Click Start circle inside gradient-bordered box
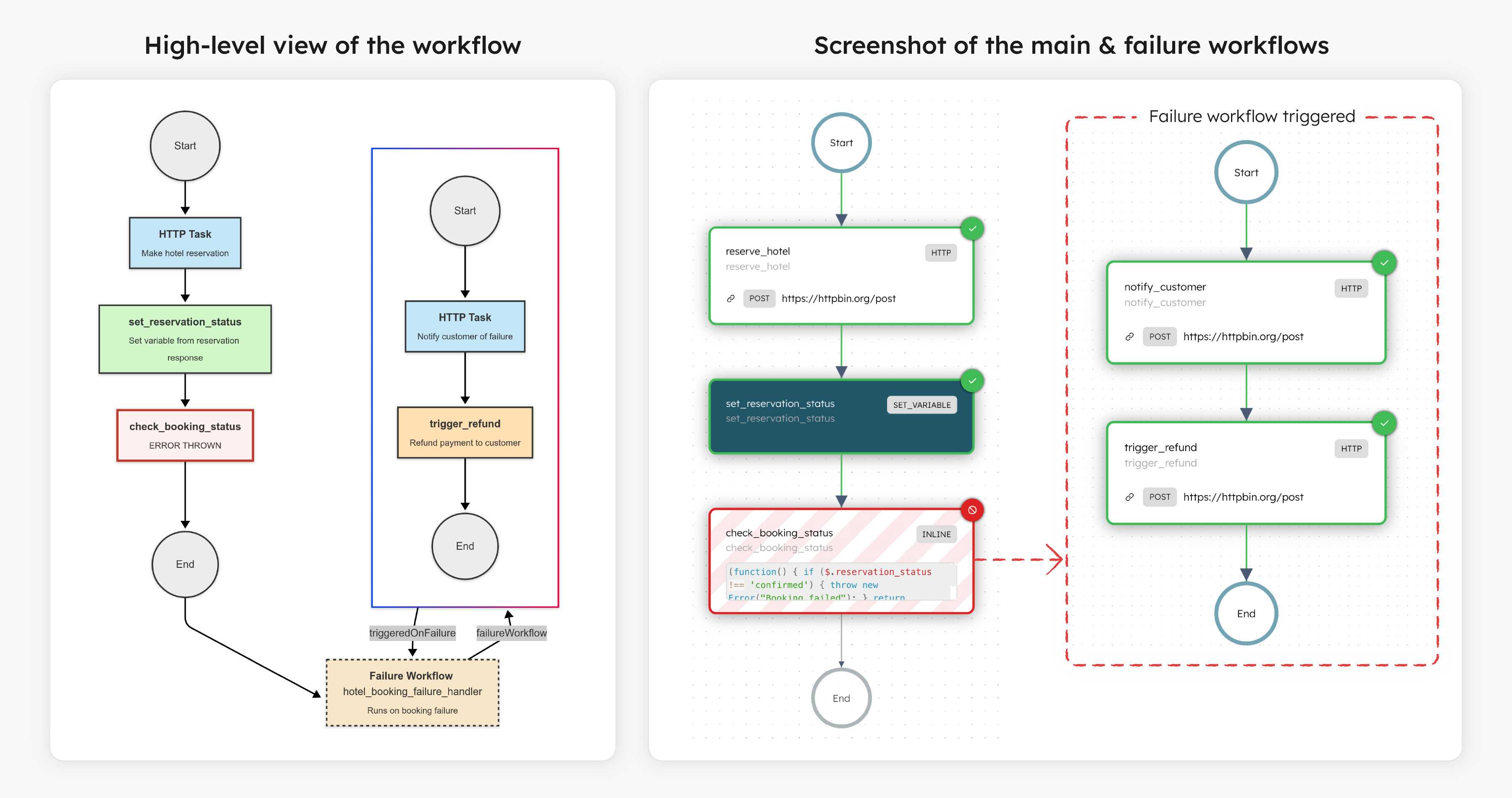Image resolution: width=1512 pixels, height=798 pixels. pyautogui.click(x=465, y=211)
